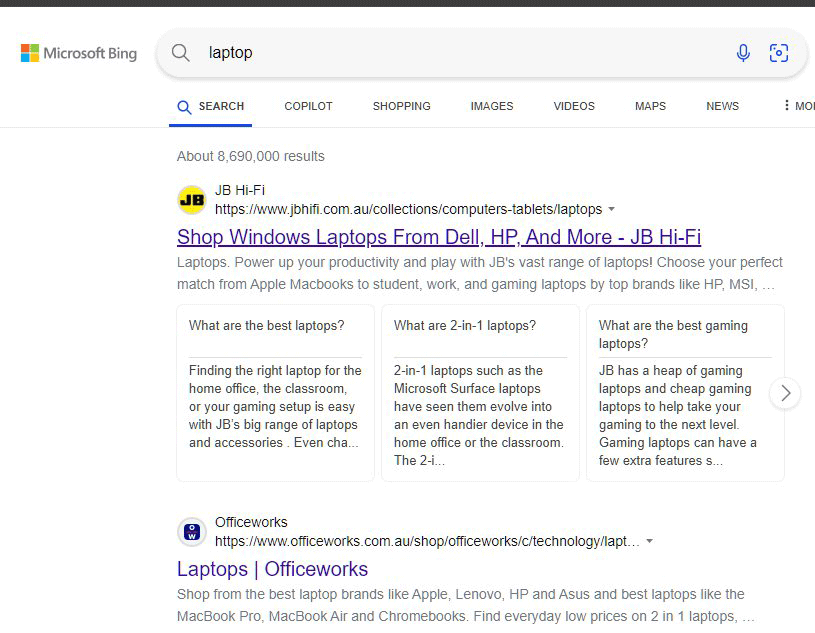Click the '2-in-1 laptops such as the' answer text
Image resolution: width=815 pixels, height=633 pixels.
pos(479,415)
